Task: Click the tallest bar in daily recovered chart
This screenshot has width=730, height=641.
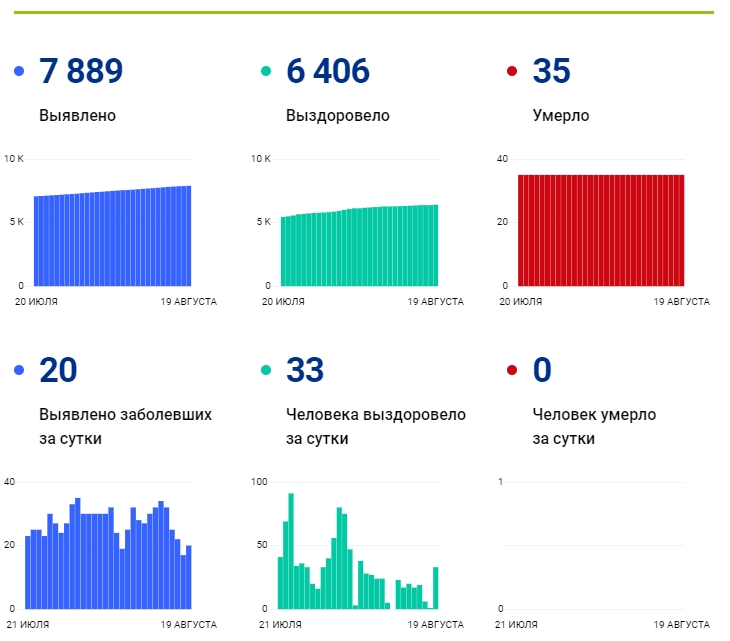Action: point(291,551)
